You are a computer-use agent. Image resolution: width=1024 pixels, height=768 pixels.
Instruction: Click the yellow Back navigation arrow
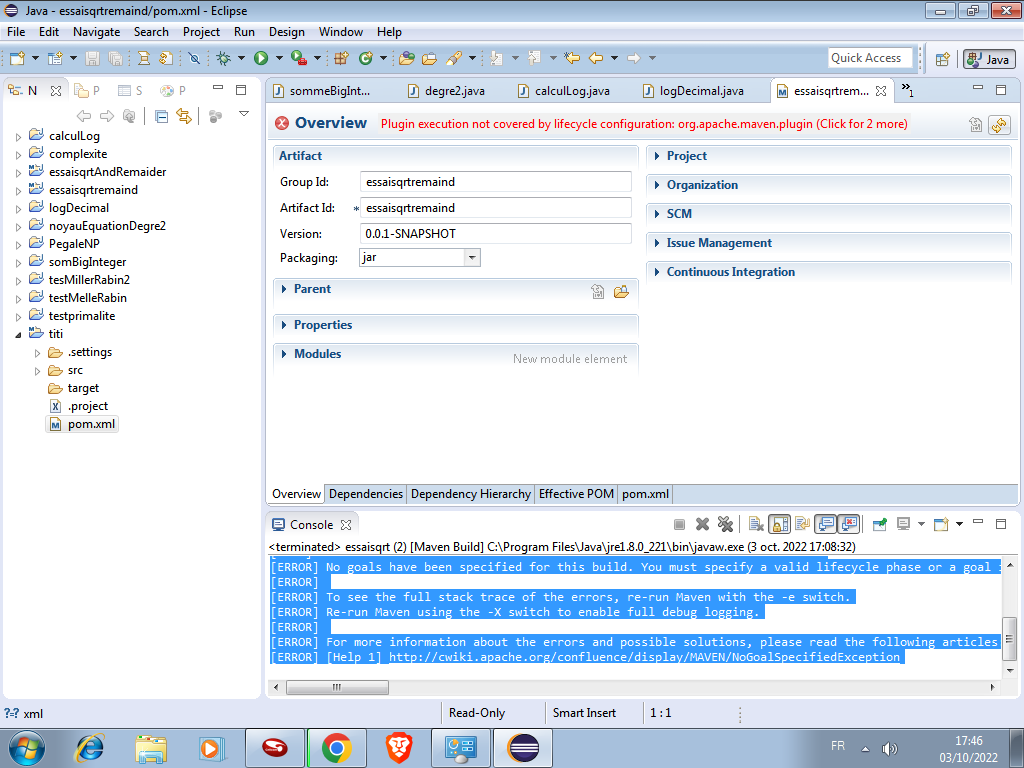tap(596, 58)
